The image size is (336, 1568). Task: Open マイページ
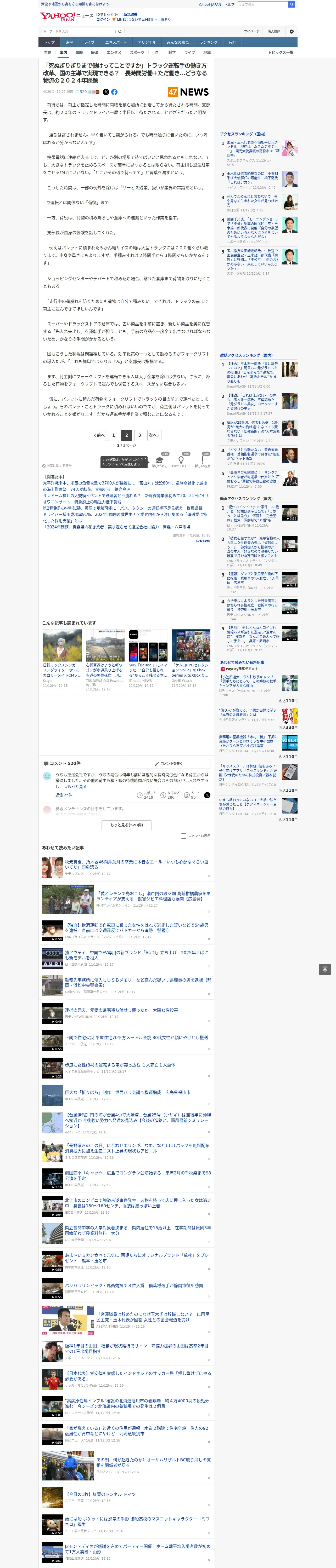tap(251, 32)
